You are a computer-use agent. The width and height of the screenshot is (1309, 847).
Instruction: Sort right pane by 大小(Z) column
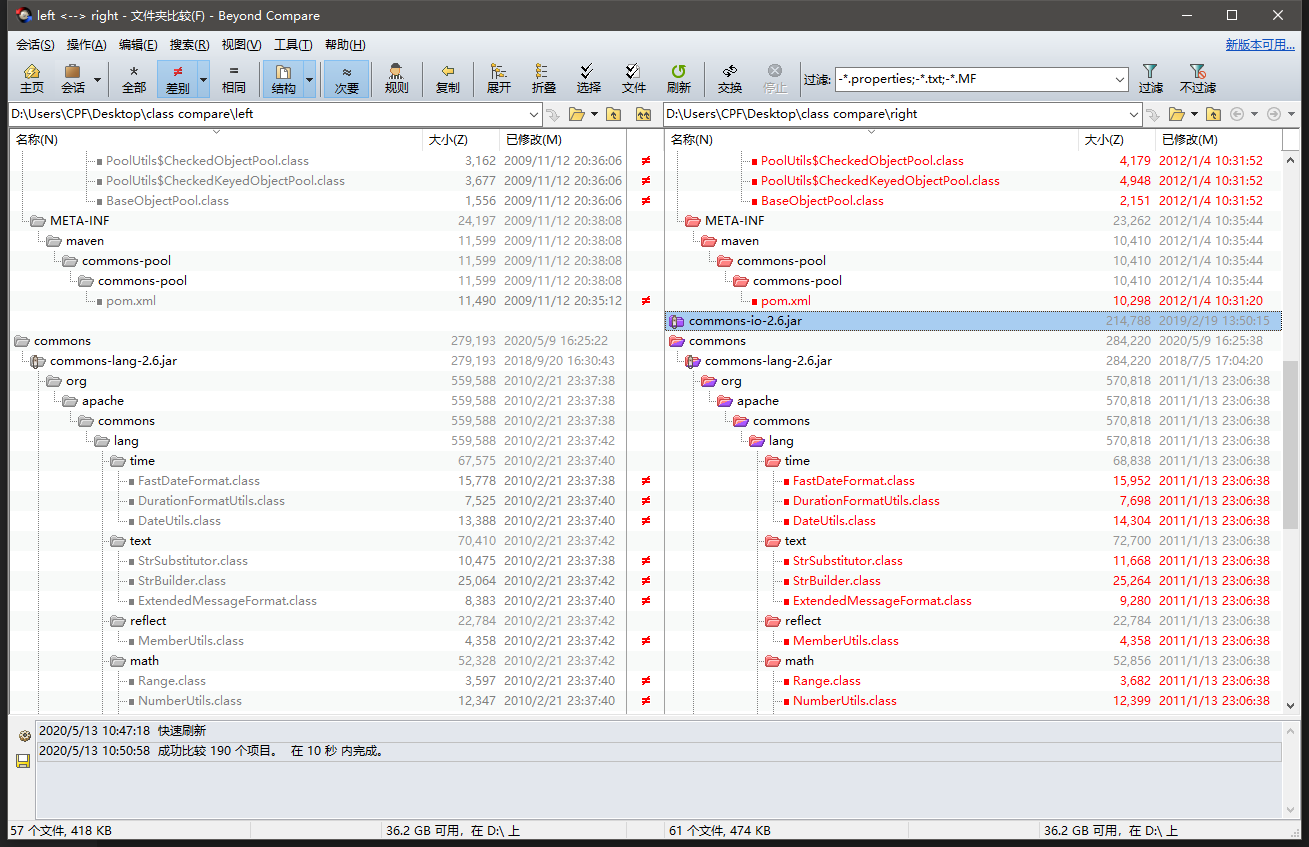pyautogui.click(x=1117, y=140)
